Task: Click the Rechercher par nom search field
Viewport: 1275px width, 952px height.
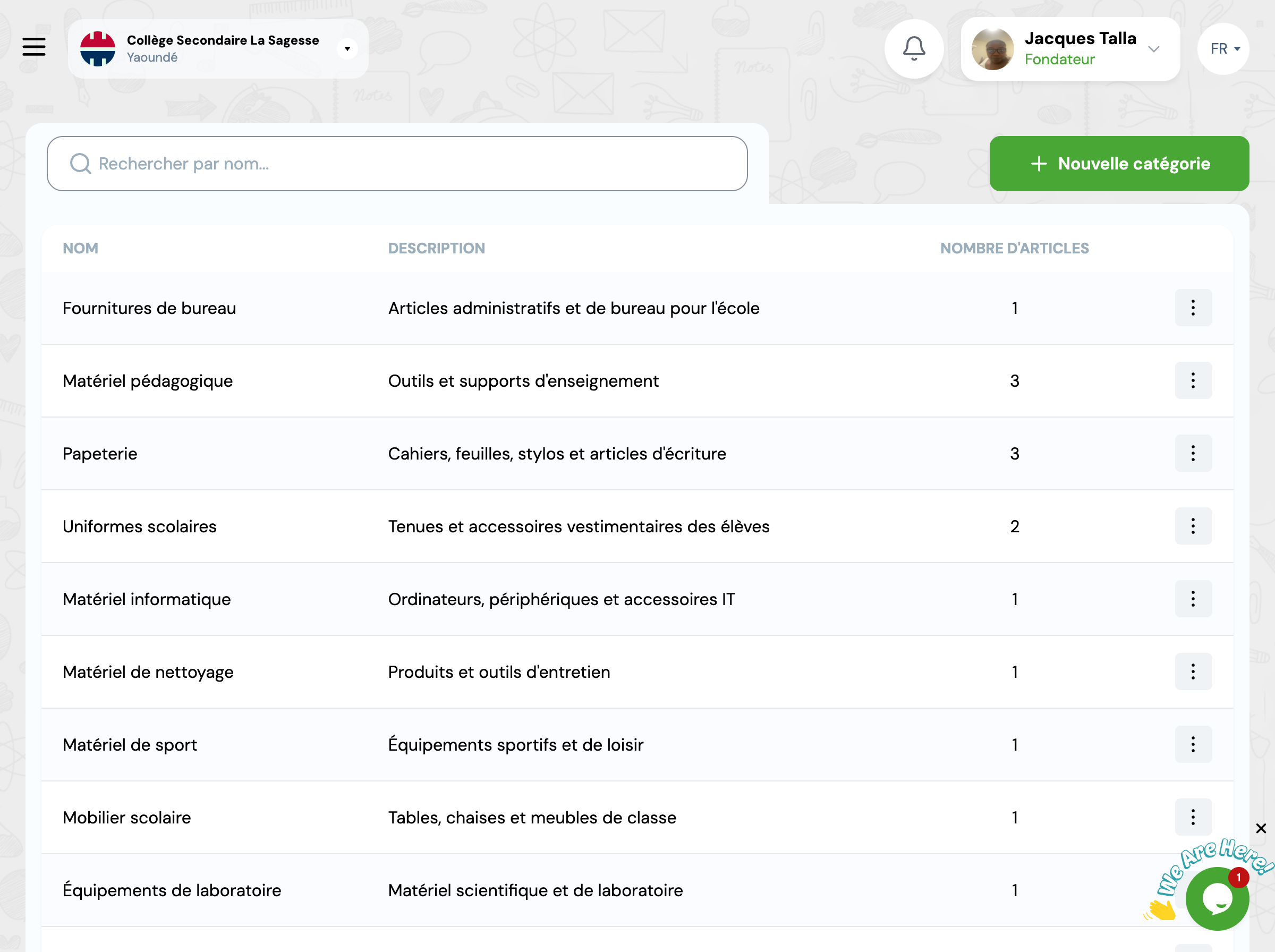Action: [x=397, y=164]
